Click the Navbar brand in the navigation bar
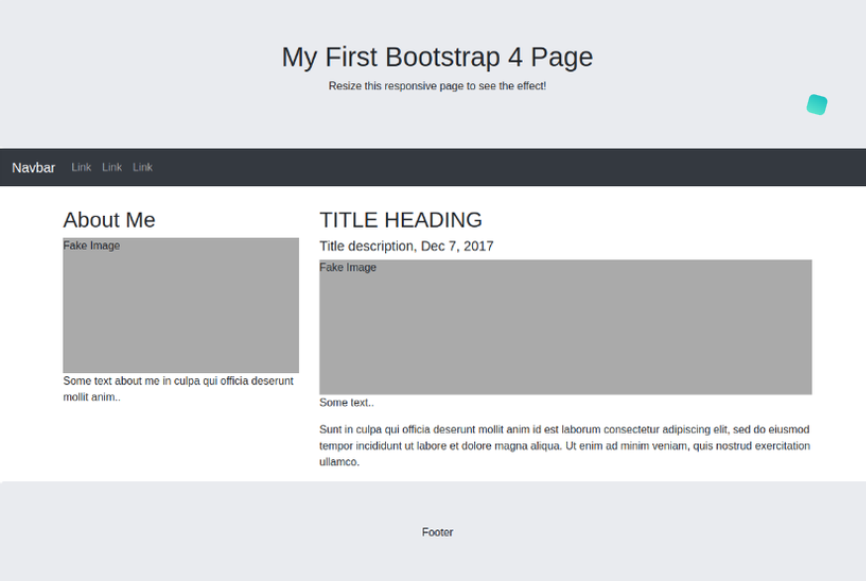Image resolution: width=866 pixels, height=581 pixels. [x=33, y=167]
